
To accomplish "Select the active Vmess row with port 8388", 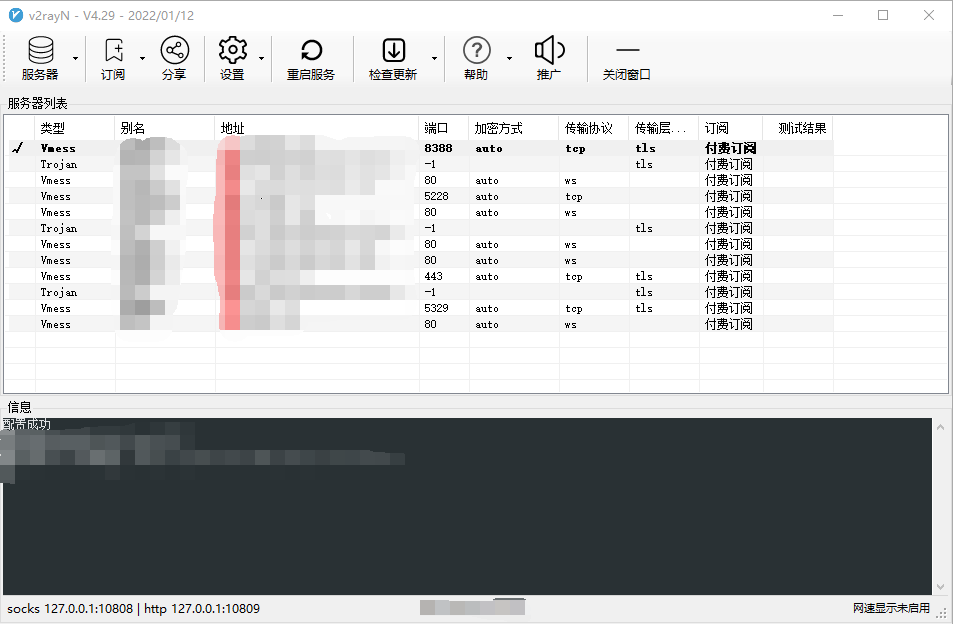I will tap(419, 148).
